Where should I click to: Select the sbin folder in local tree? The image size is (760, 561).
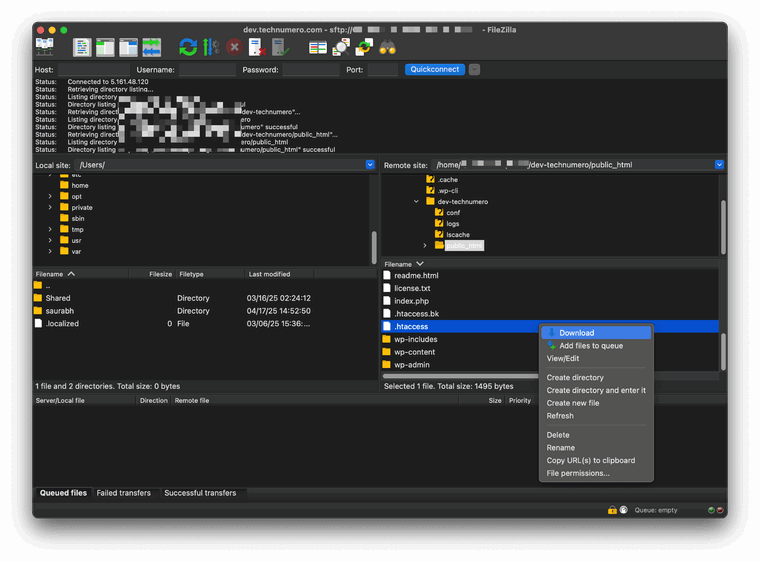(x=72, y=218)
